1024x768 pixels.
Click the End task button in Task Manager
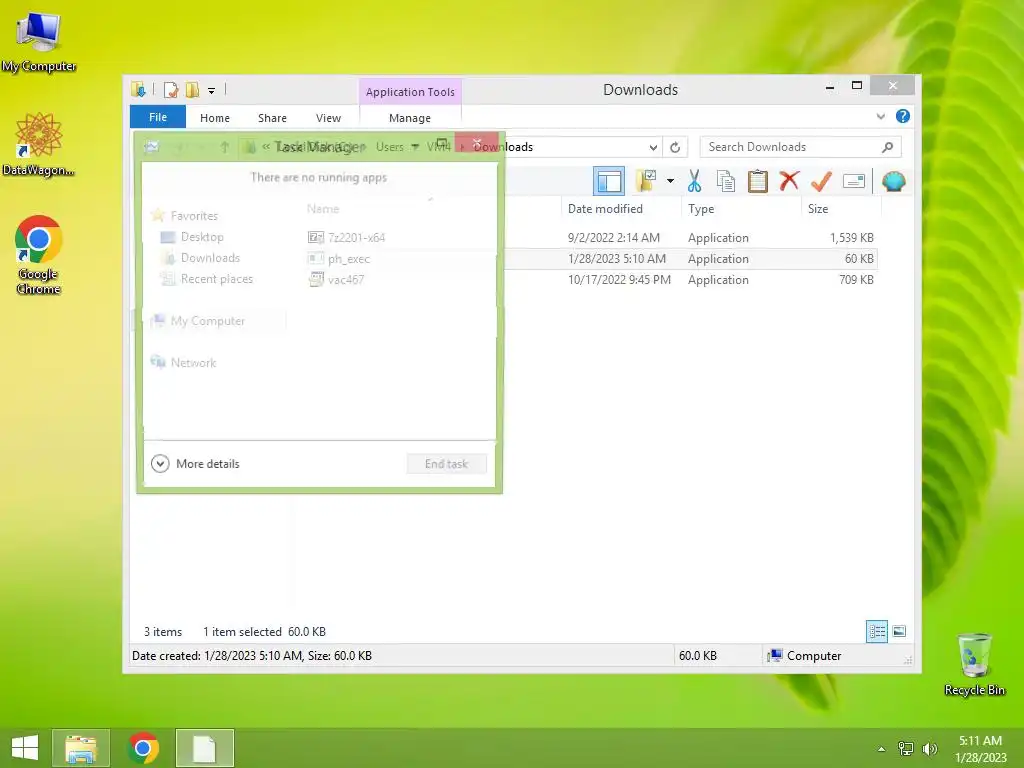(447, 464)
